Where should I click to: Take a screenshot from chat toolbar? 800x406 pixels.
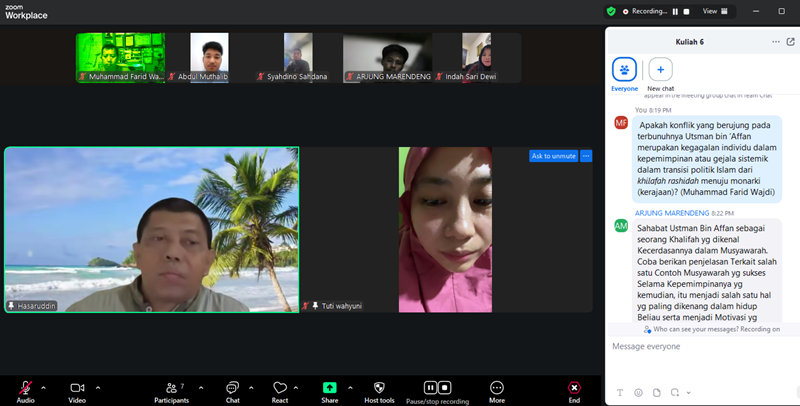tap(675, 393)
